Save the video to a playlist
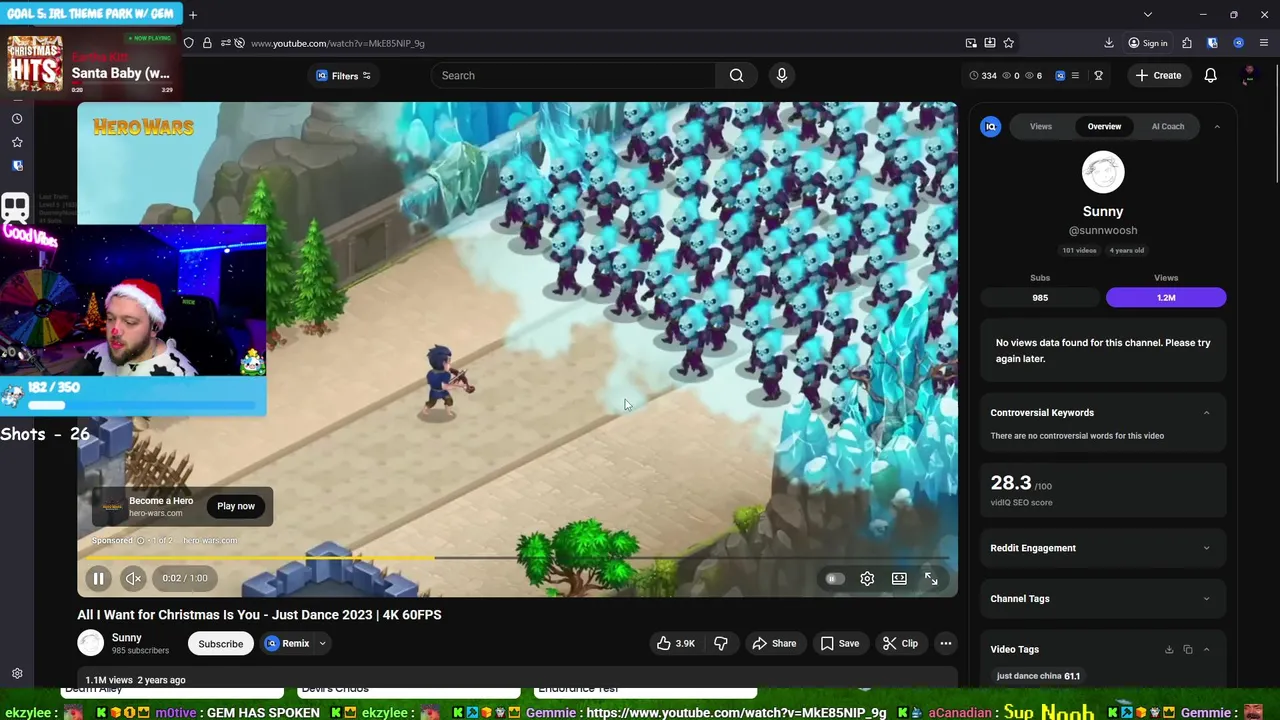This screenshot has width=1280, height=720. tap(840, 644)
